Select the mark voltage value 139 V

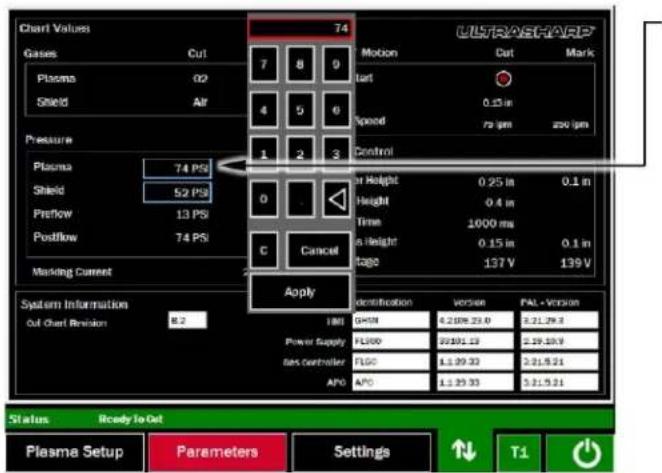[575, 263]
